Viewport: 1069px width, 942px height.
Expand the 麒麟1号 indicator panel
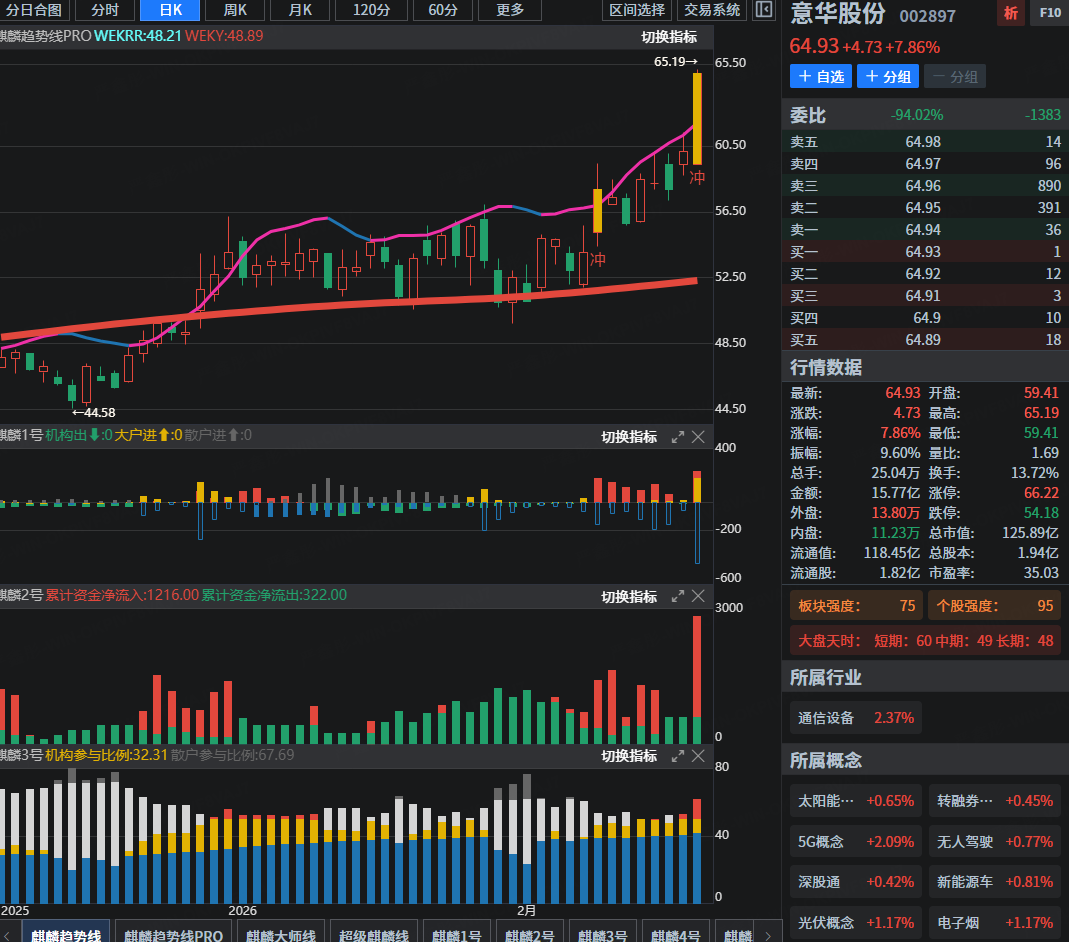click(x=678, y=437)
